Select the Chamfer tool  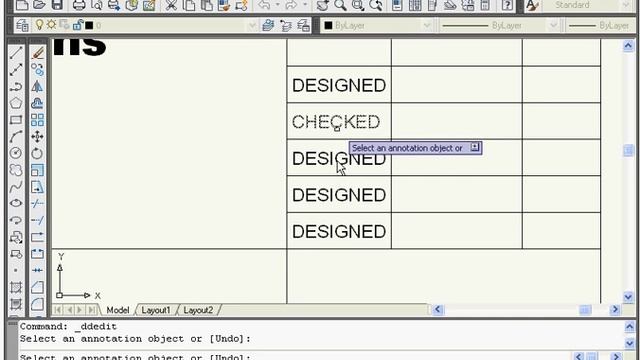[37, 287]
